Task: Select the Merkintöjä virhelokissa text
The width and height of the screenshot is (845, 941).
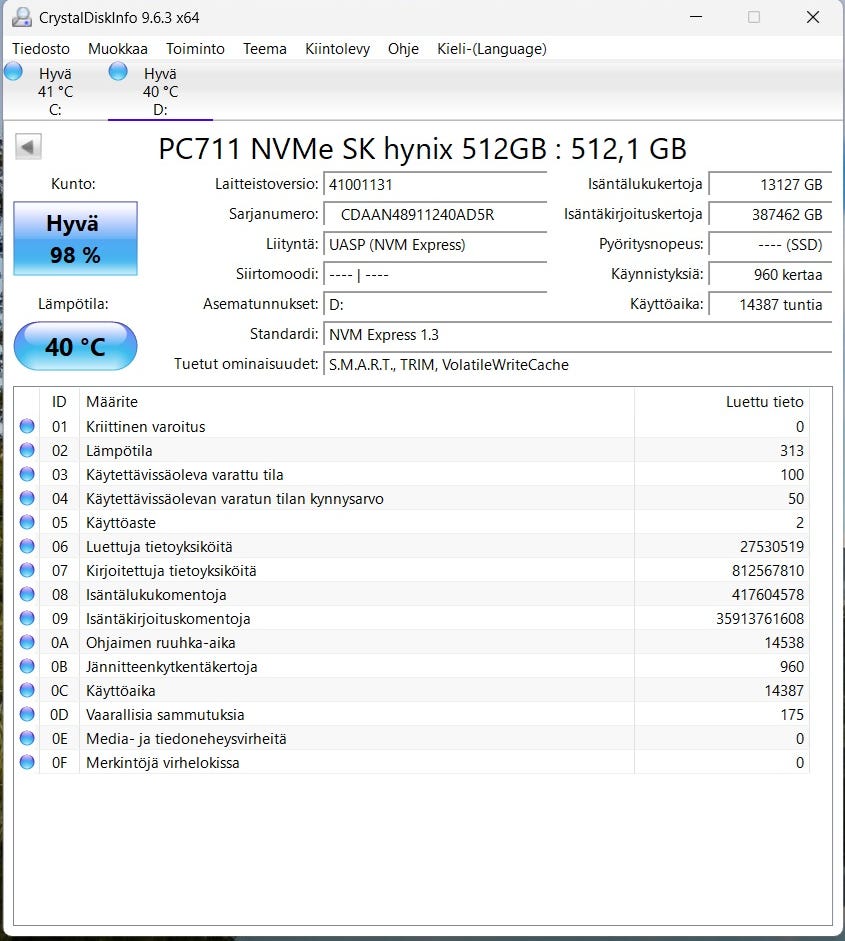Action: (163, 763)
